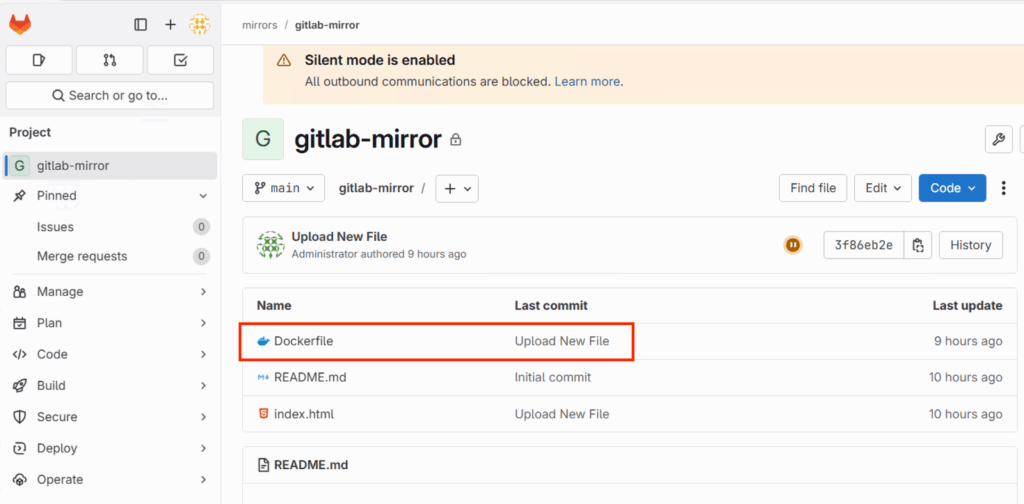Open assigned issues shortcut
The height and width of the screenshot is (504, 1024).
pos(39,60)
